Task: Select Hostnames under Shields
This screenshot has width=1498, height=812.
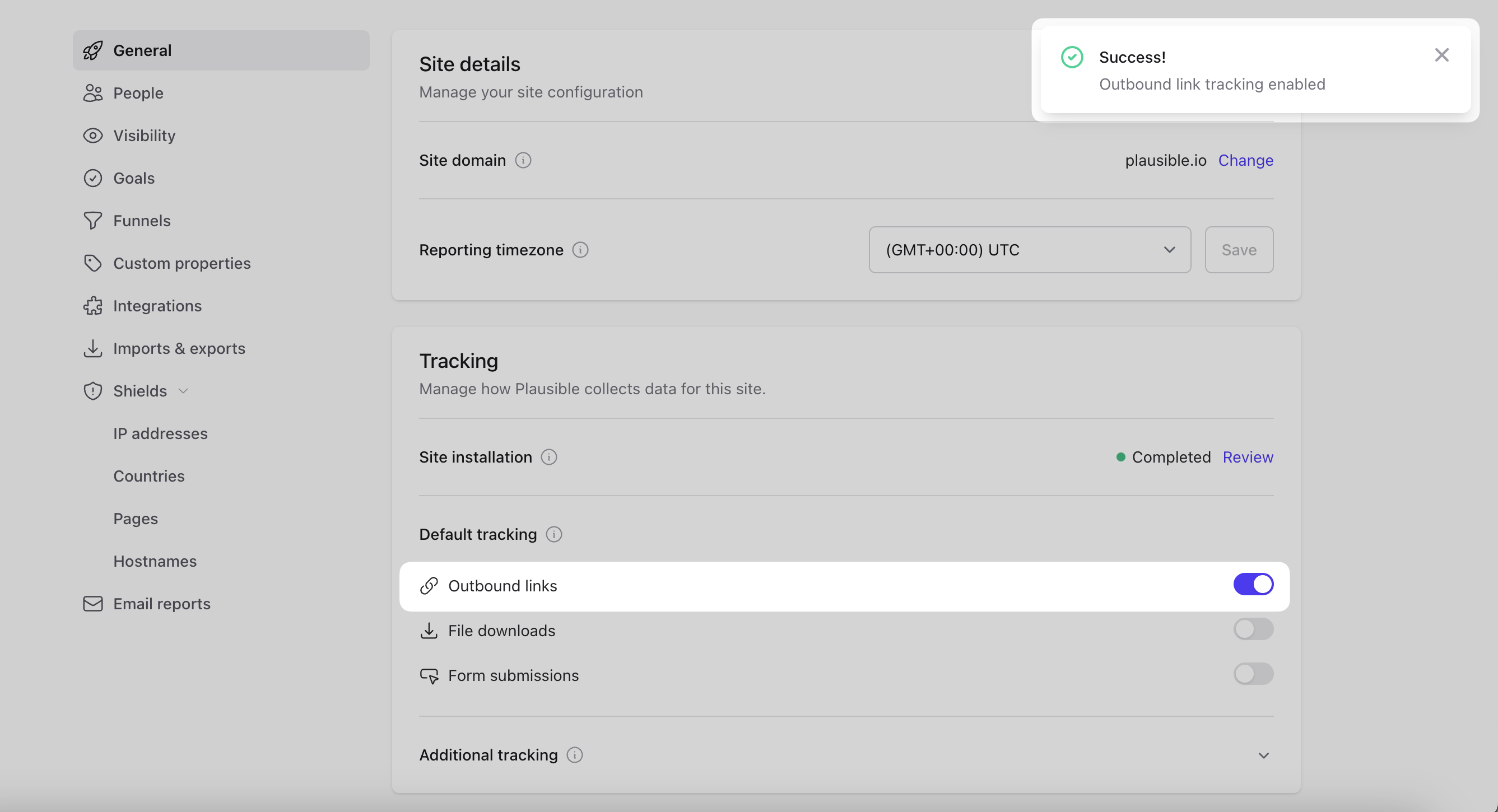Action: (x=155, y=562)
